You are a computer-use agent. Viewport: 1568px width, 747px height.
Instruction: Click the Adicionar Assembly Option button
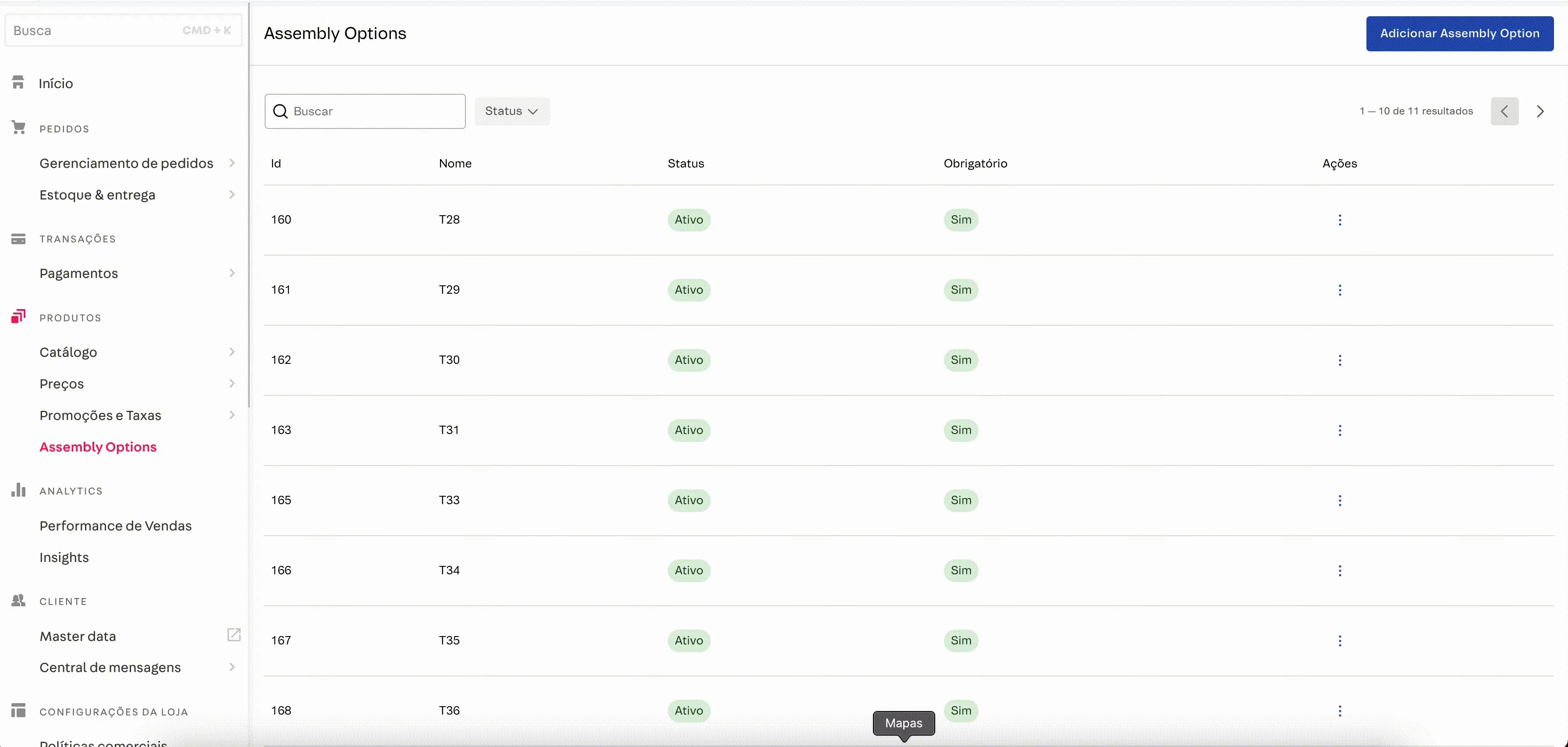[x=1460, y=33]
